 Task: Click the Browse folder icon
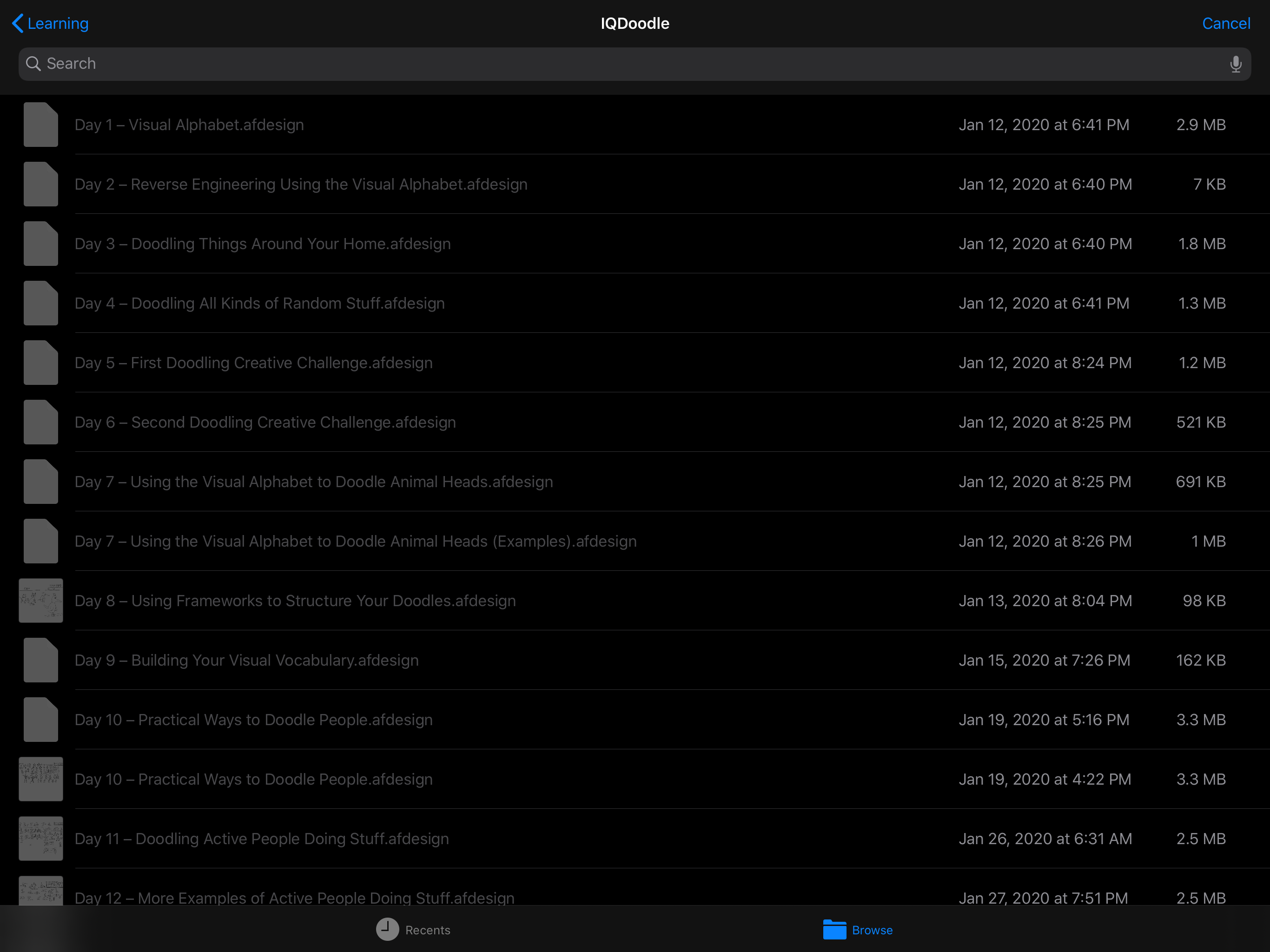tap(834, 930)
